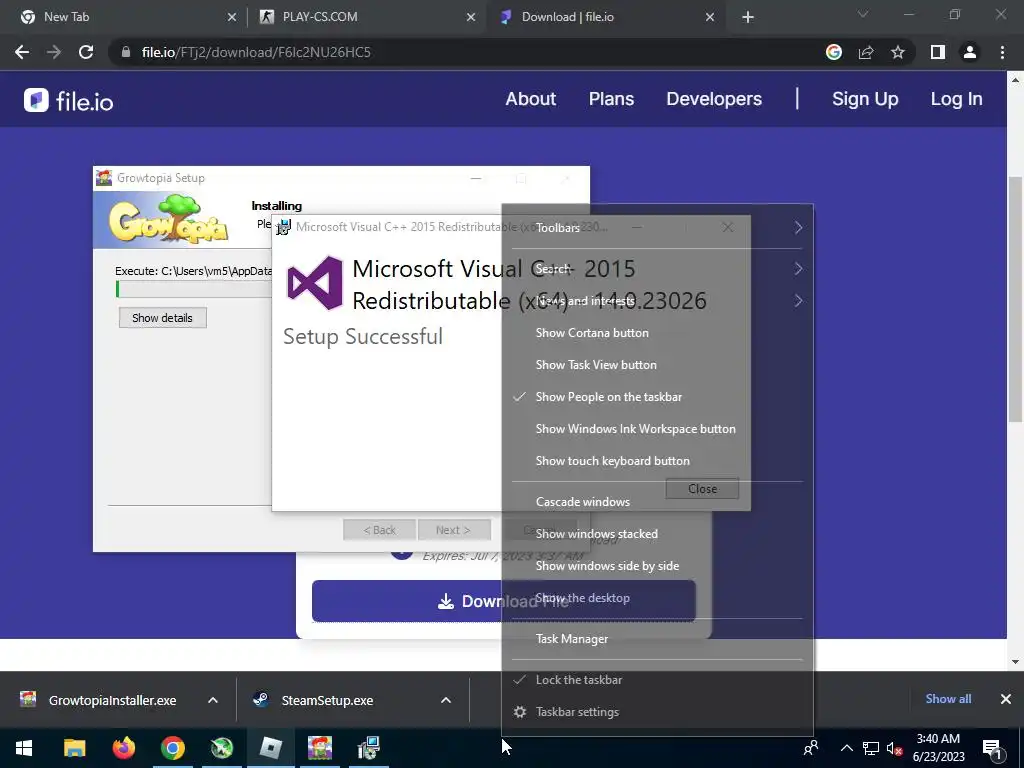The width and height of the screenshot is (1024, 768).
Task: Click Show details in Growtopia Setup
Action: coord(163,318)
